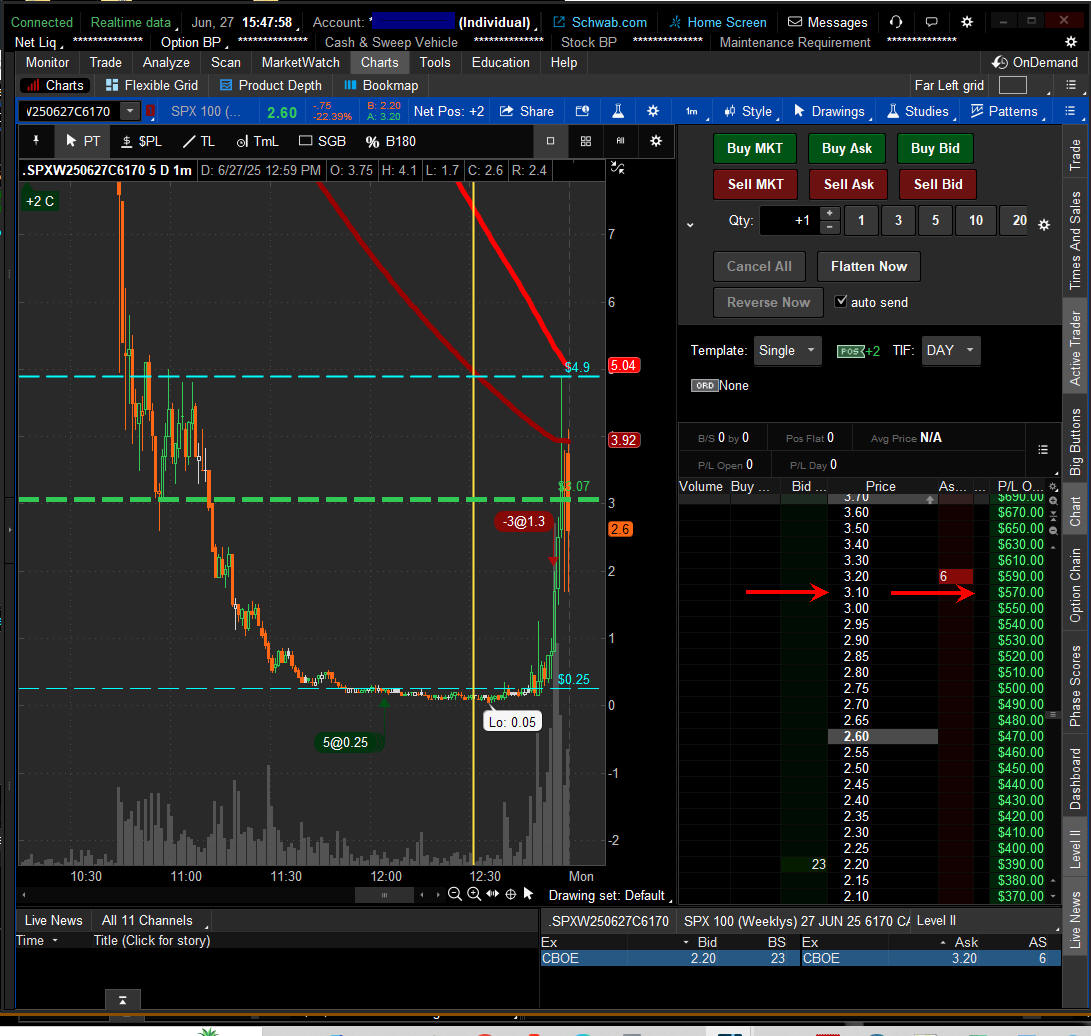
Task: Click the 3.20 price ladder row
Action: (856, 576)
